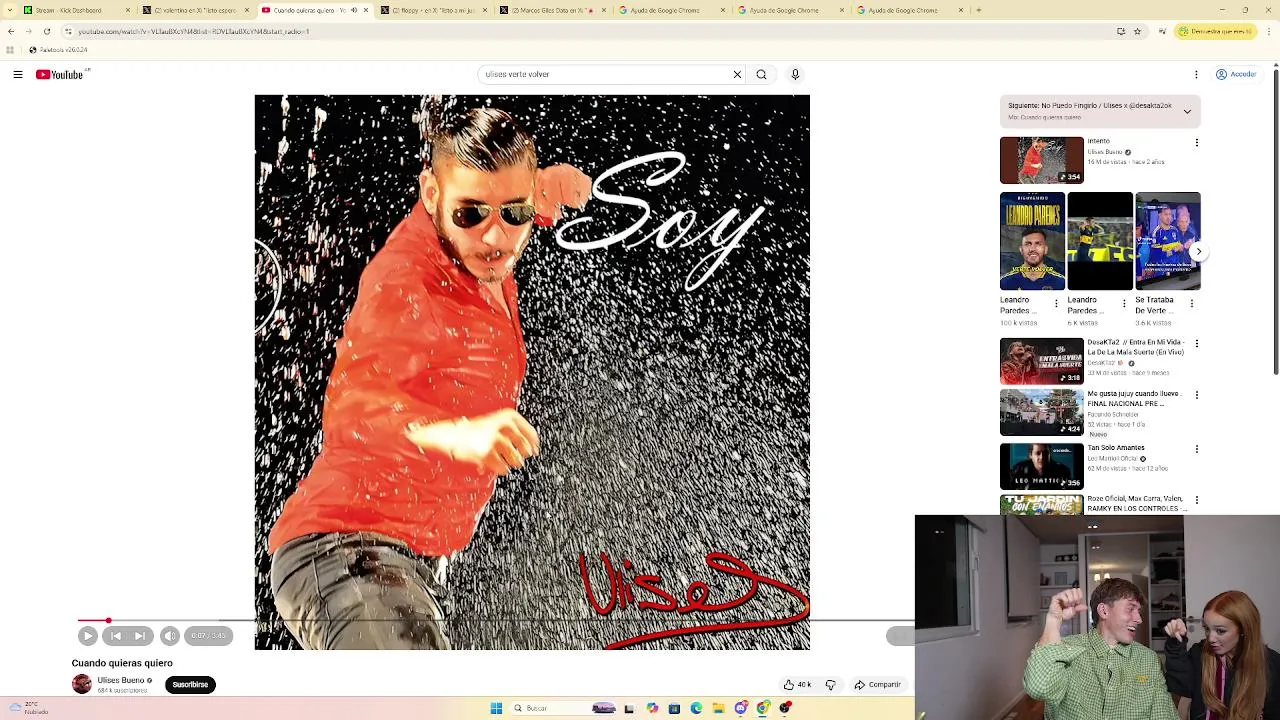This screenshot has height=720, width=1280.
Task: Bookmark this page with the star
Action: tap(1137, 31)
